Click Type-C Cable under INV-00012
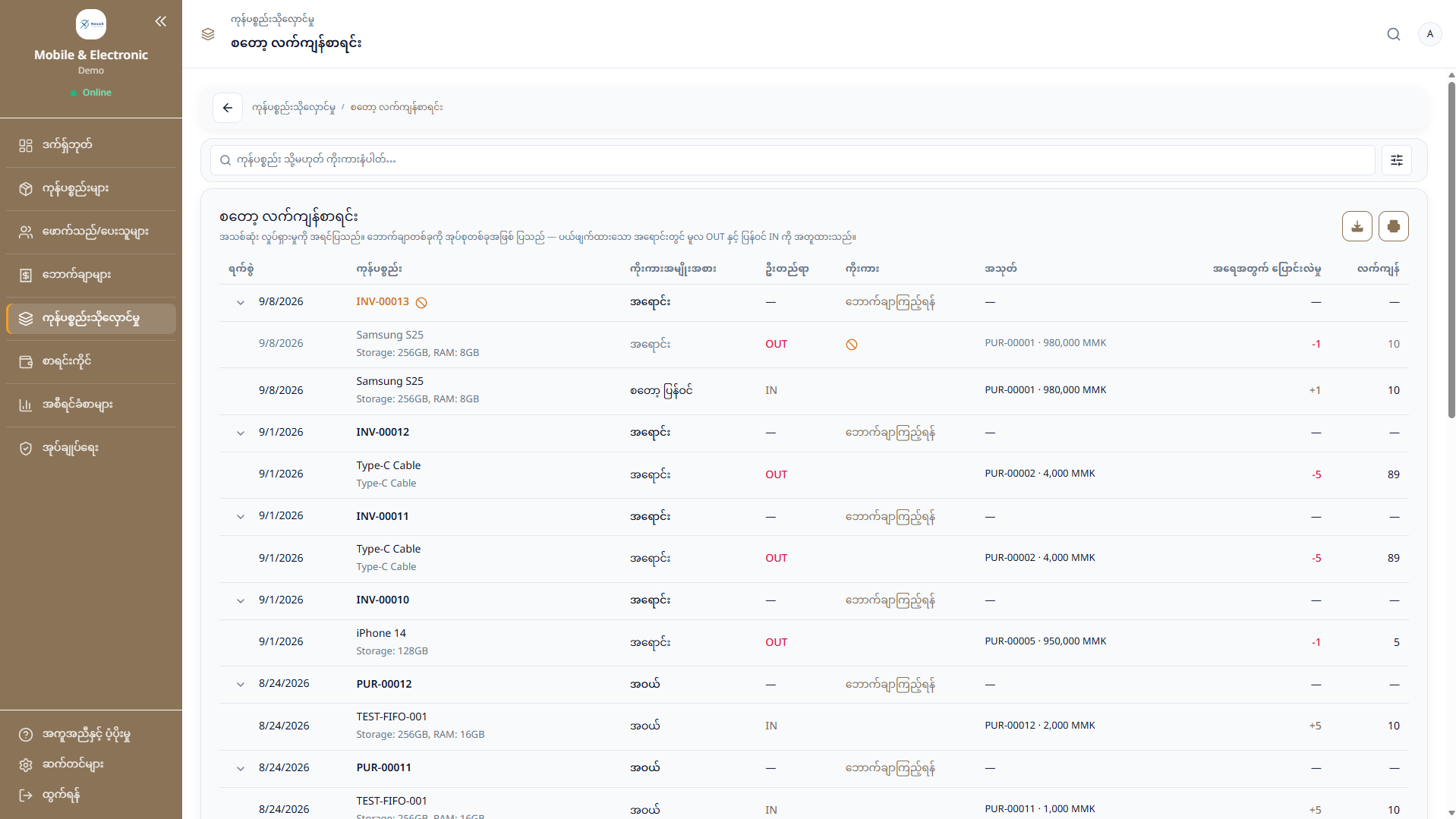 388,465
